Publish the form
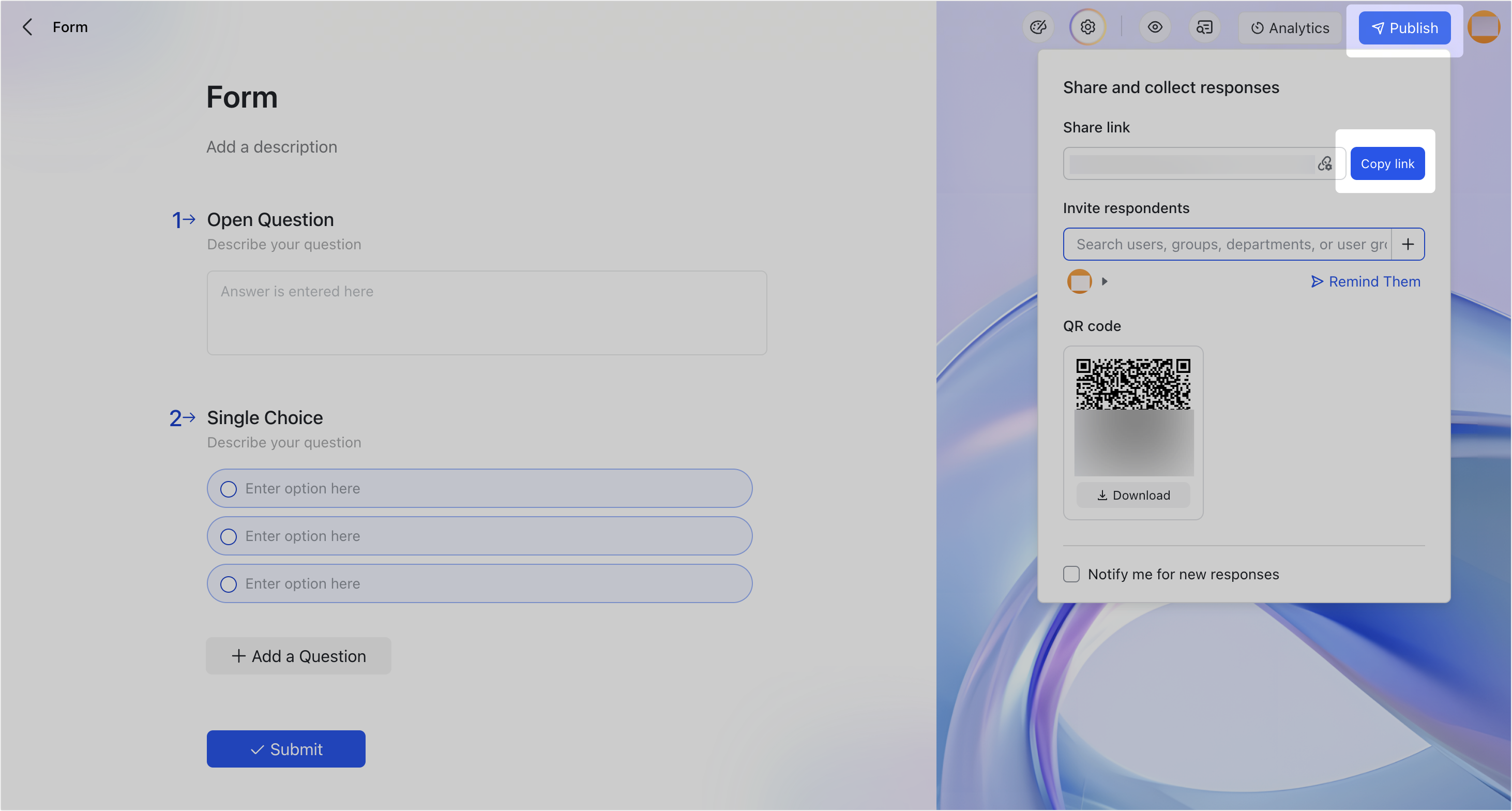The image size is (1512, 811). (x=1404, y=27)
